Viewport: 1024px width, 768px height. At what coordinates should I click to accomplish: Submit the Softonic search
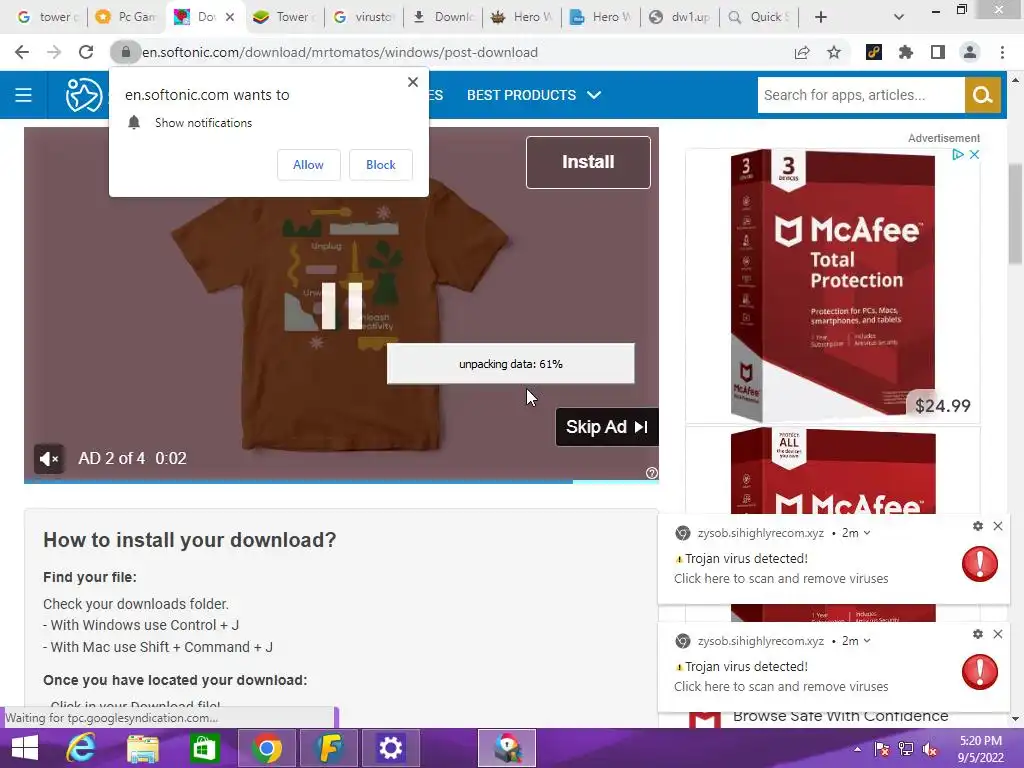coord(983,95)
